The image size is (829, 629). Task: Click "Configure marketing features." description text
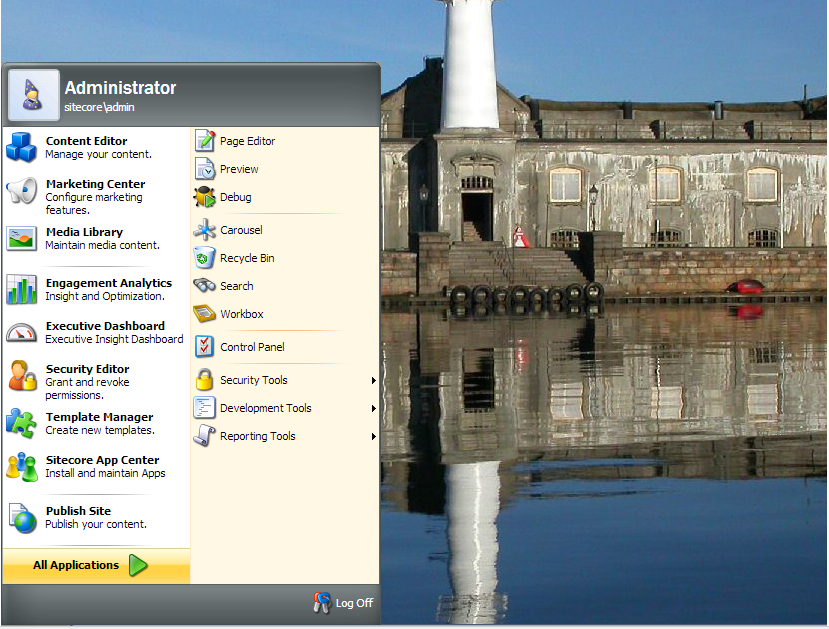[x=94, y=204]
